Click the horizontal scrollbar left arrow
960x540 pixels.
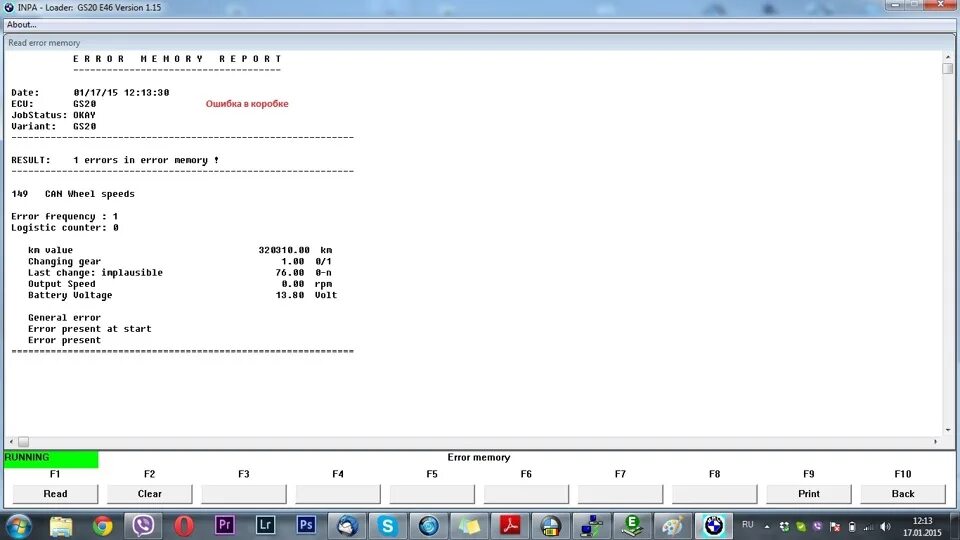pyautogui.click(x=11, y=441)
